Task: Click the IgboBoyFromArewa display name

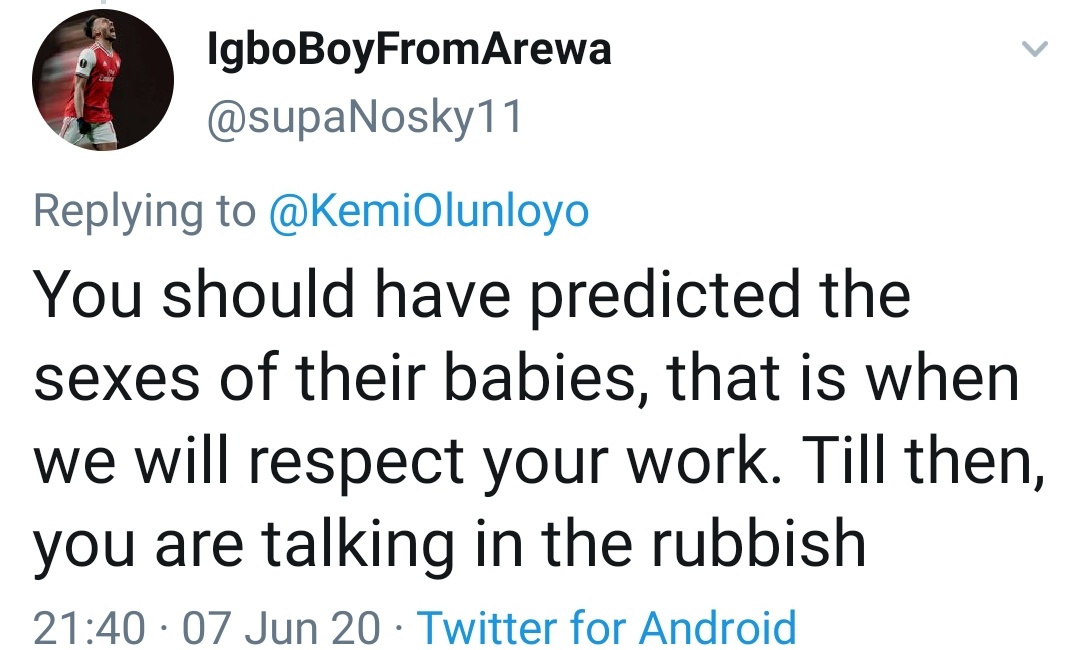Action: point(406,50)
